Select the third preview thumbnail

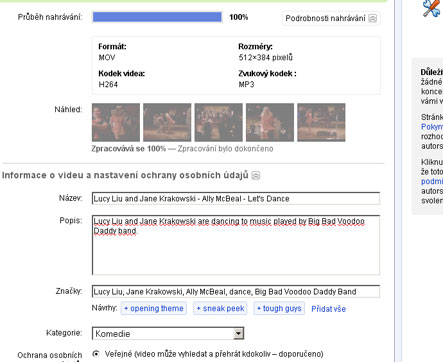[x=219, y=122]
